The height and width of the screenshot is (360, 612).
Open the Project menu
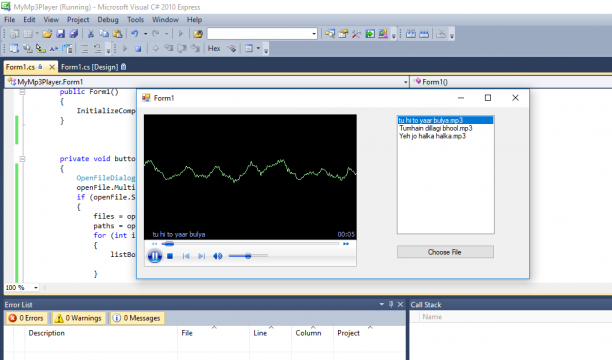pyautogui.click(x=78, y=20)
